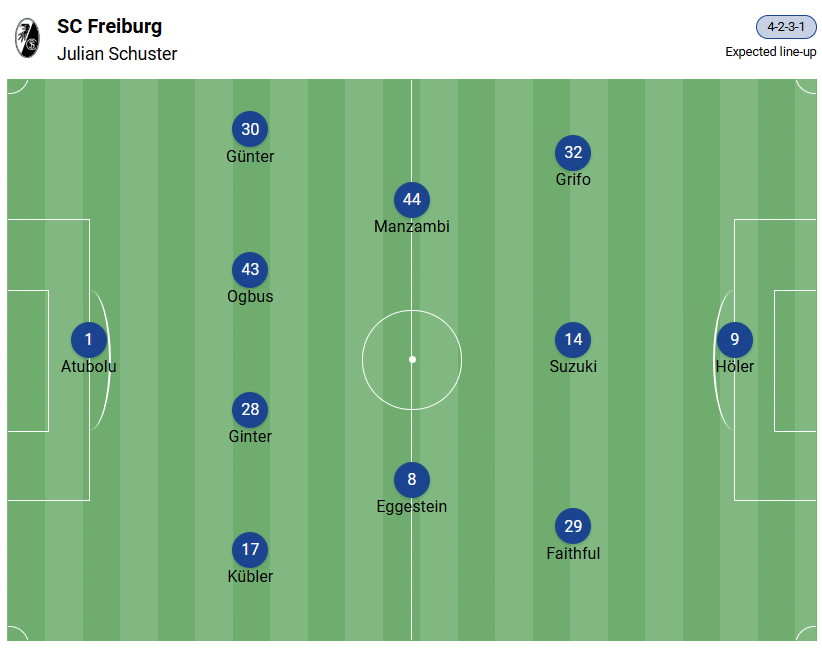Image resolution: width=822 pixels, height=648 pixels.
Task: Click the Eggestein name label
Action: point(412,507)
